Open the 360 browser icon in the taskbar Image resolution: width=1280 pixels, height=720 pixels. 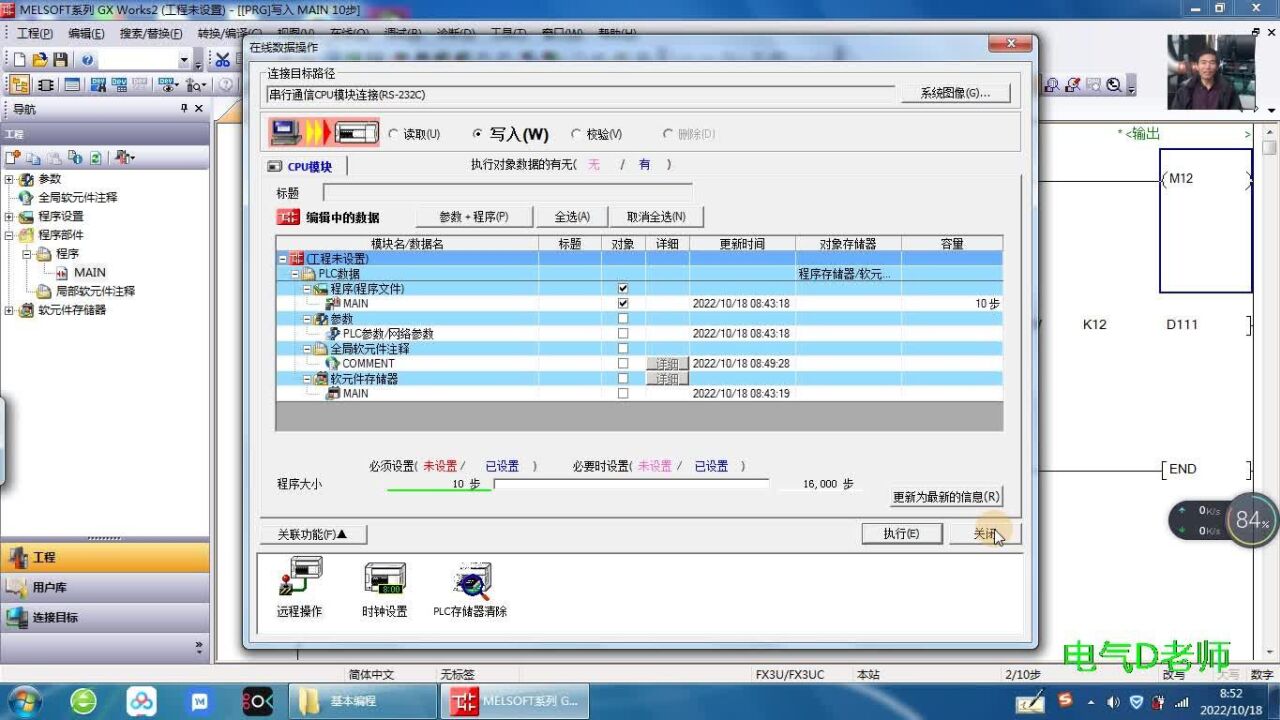(83, 701)
